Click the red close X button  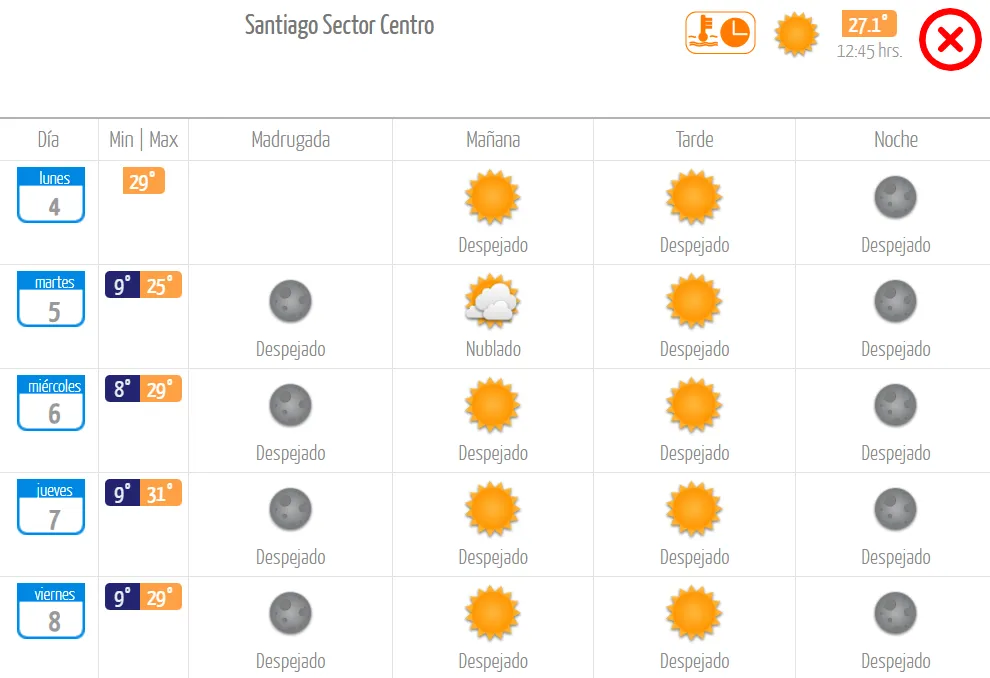pos(950,41)
